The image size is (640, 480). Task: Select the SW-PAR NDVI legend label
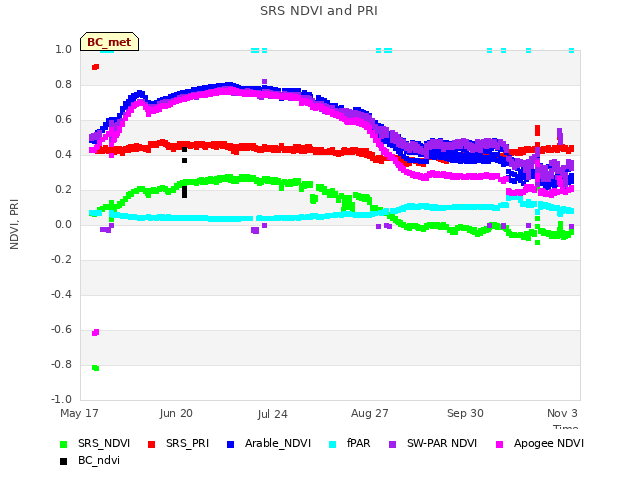tap(442, 443)
